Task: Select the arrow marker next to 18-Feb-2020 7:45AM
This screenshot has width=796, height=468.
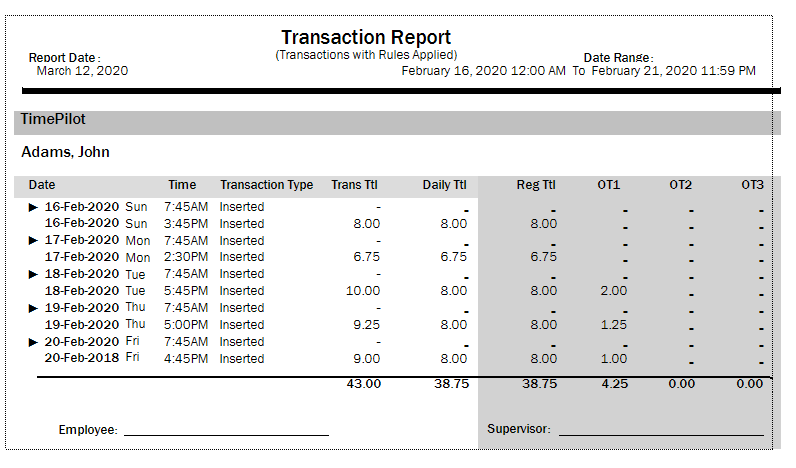Action: point(34,274)
